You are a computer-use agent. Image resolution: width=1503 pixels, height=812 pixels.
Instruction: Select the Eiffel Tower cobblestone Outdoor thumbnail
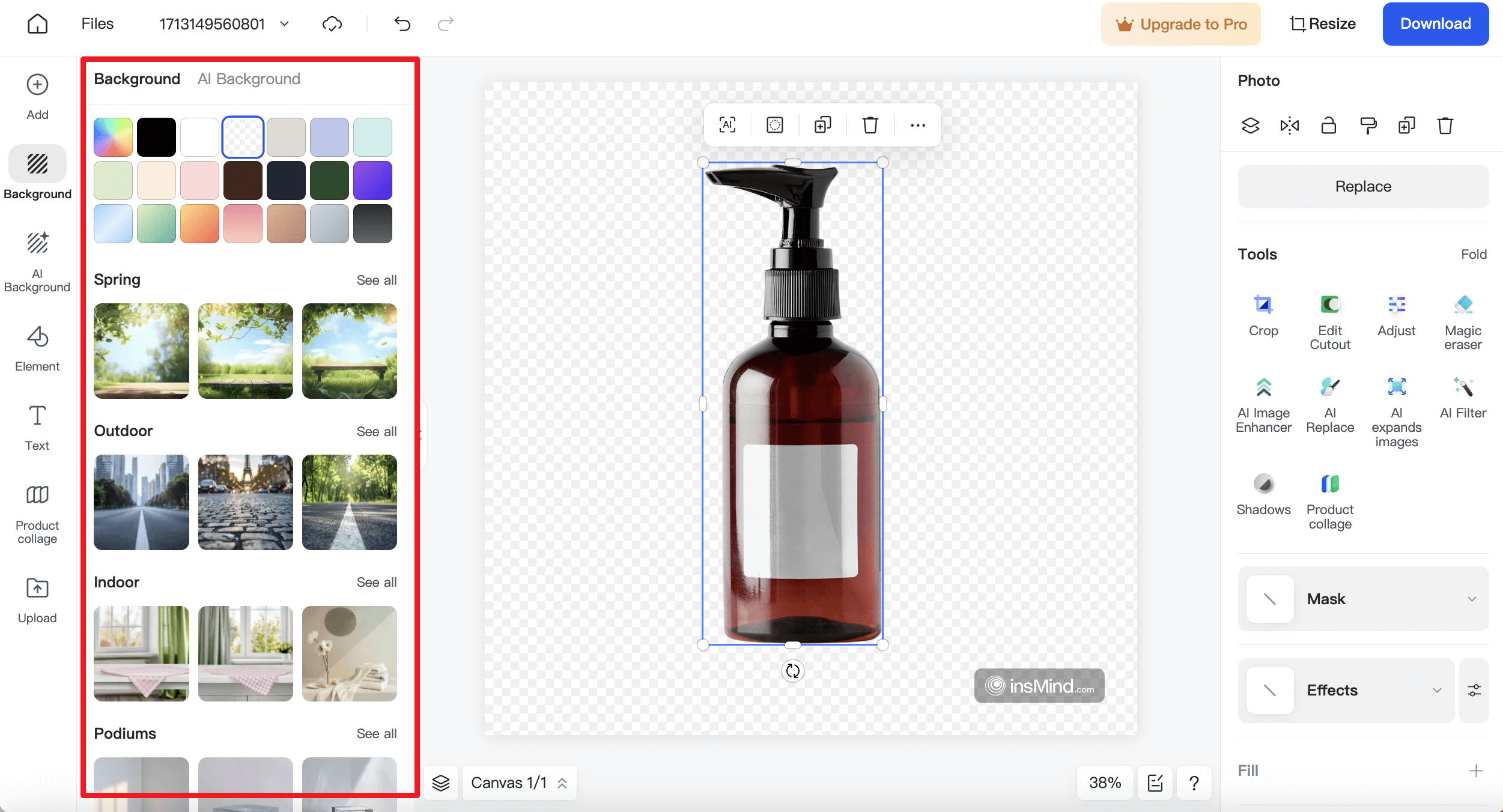[x=245, y=502]
